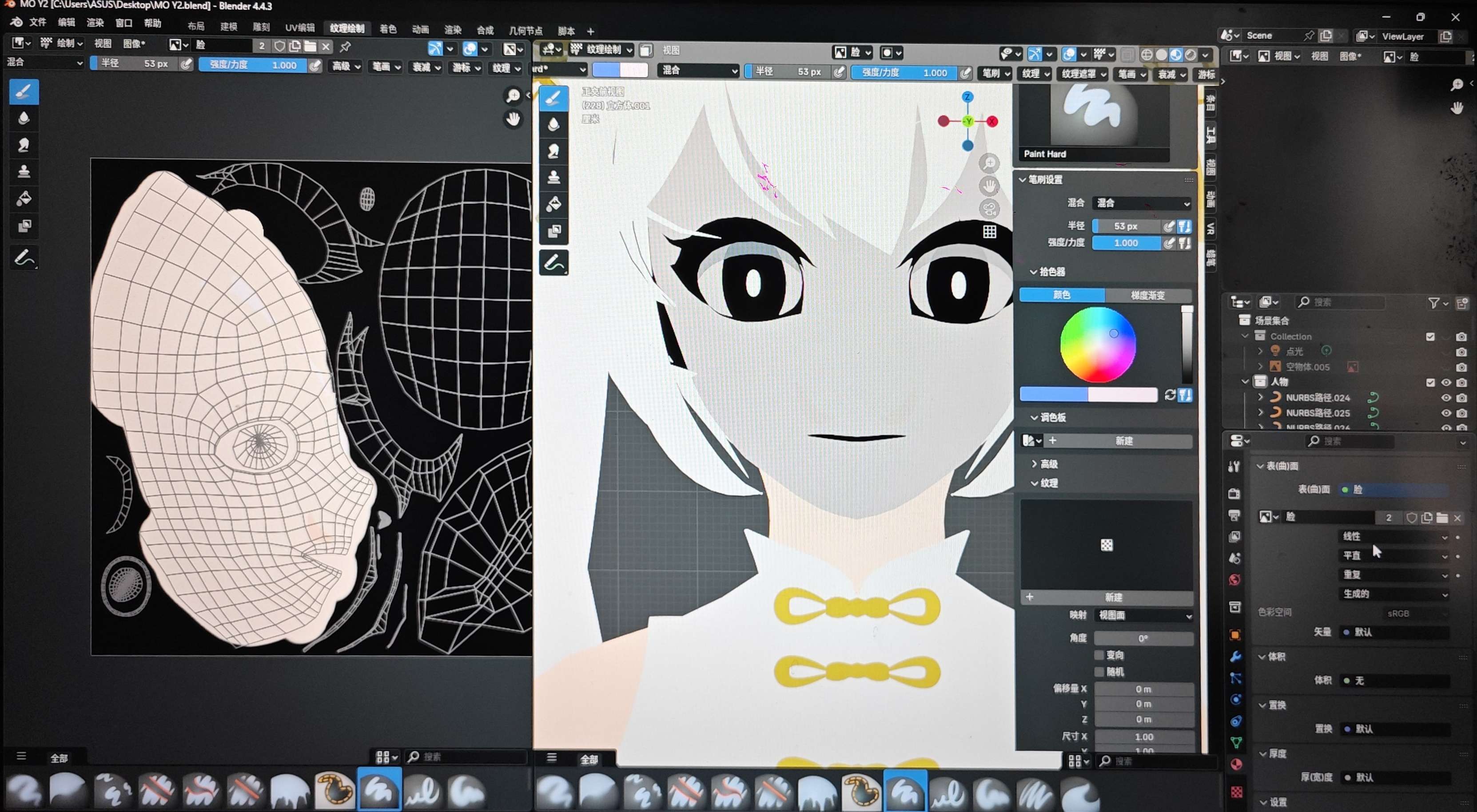Toggle the 人物 collection checkbox in outliner
The image size is (1477, 812).
pyautogui.click(x=1430, y=382)
